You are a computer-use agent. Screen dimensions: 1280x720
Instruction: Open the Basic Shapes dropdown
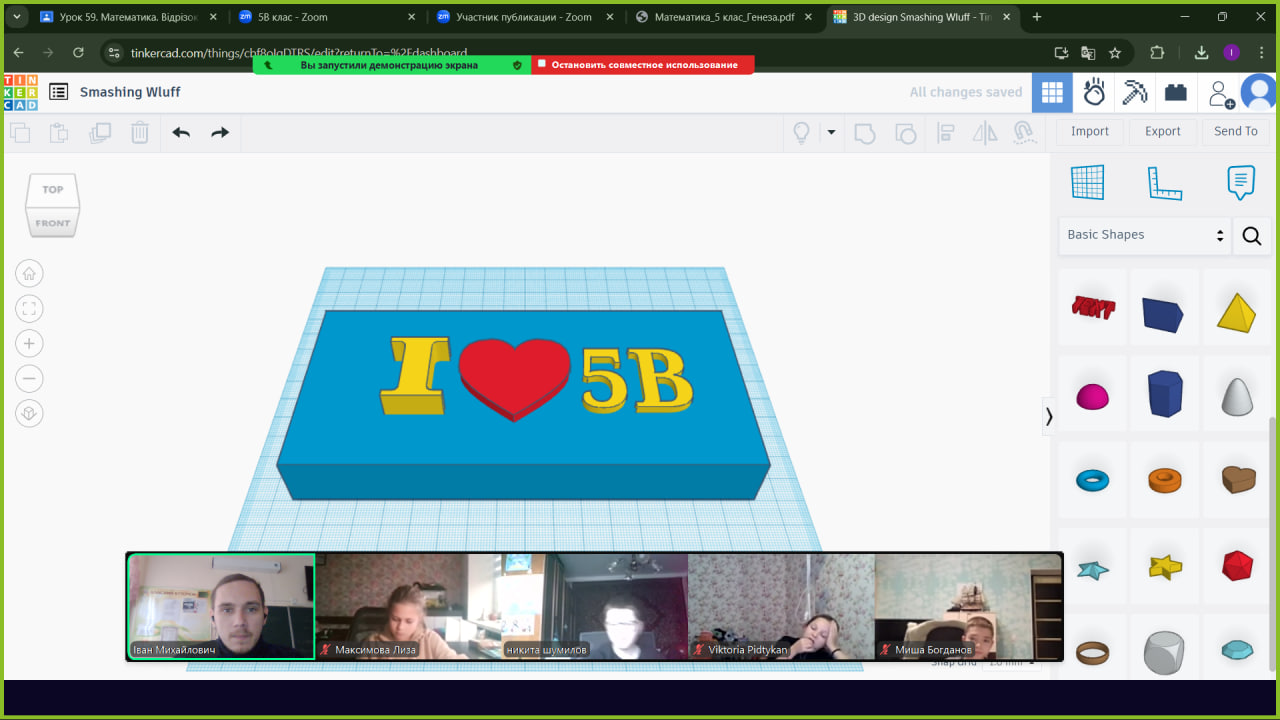(x=1145, y=235)
